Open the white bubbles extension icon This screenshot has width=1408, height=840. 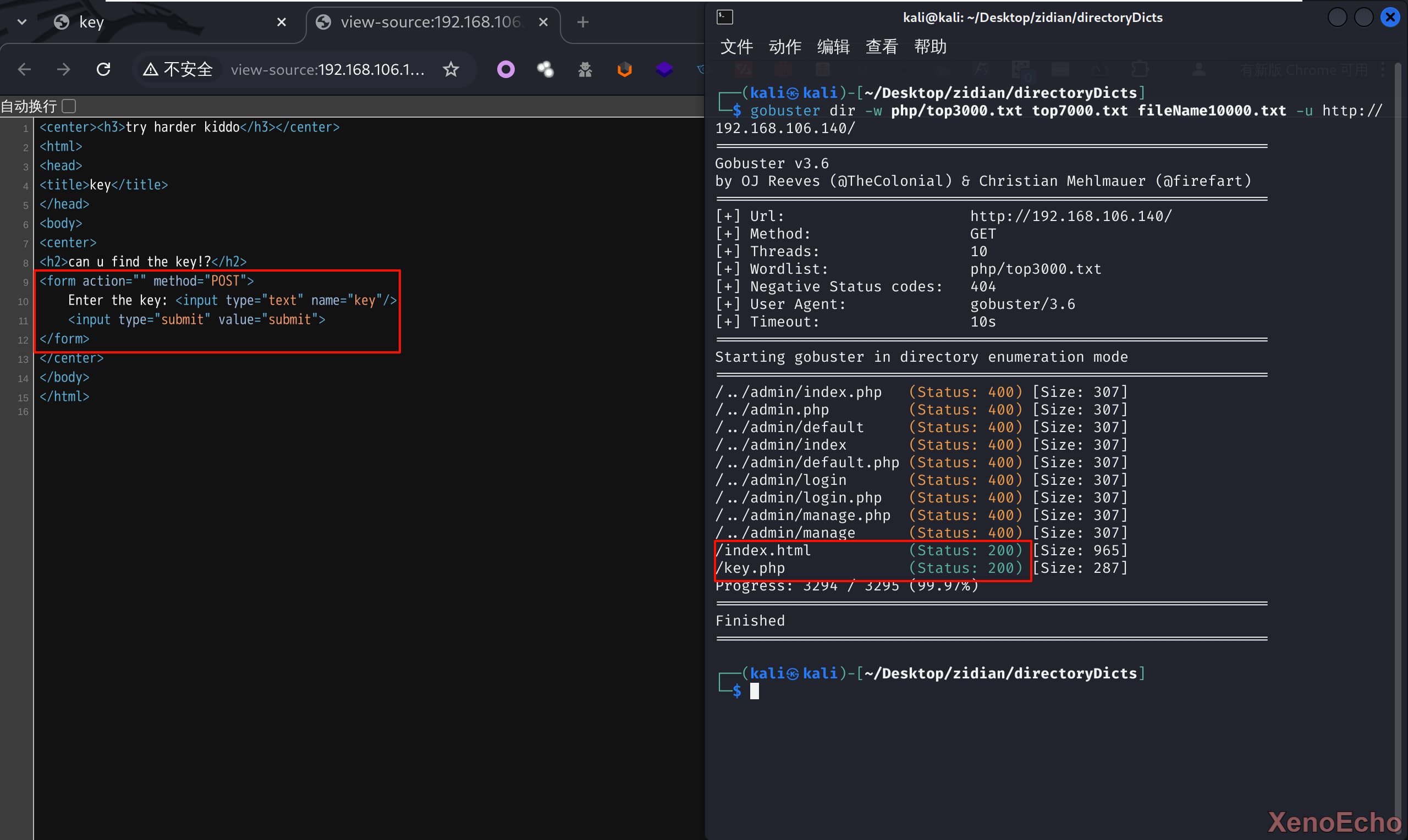tap(545, 70)
